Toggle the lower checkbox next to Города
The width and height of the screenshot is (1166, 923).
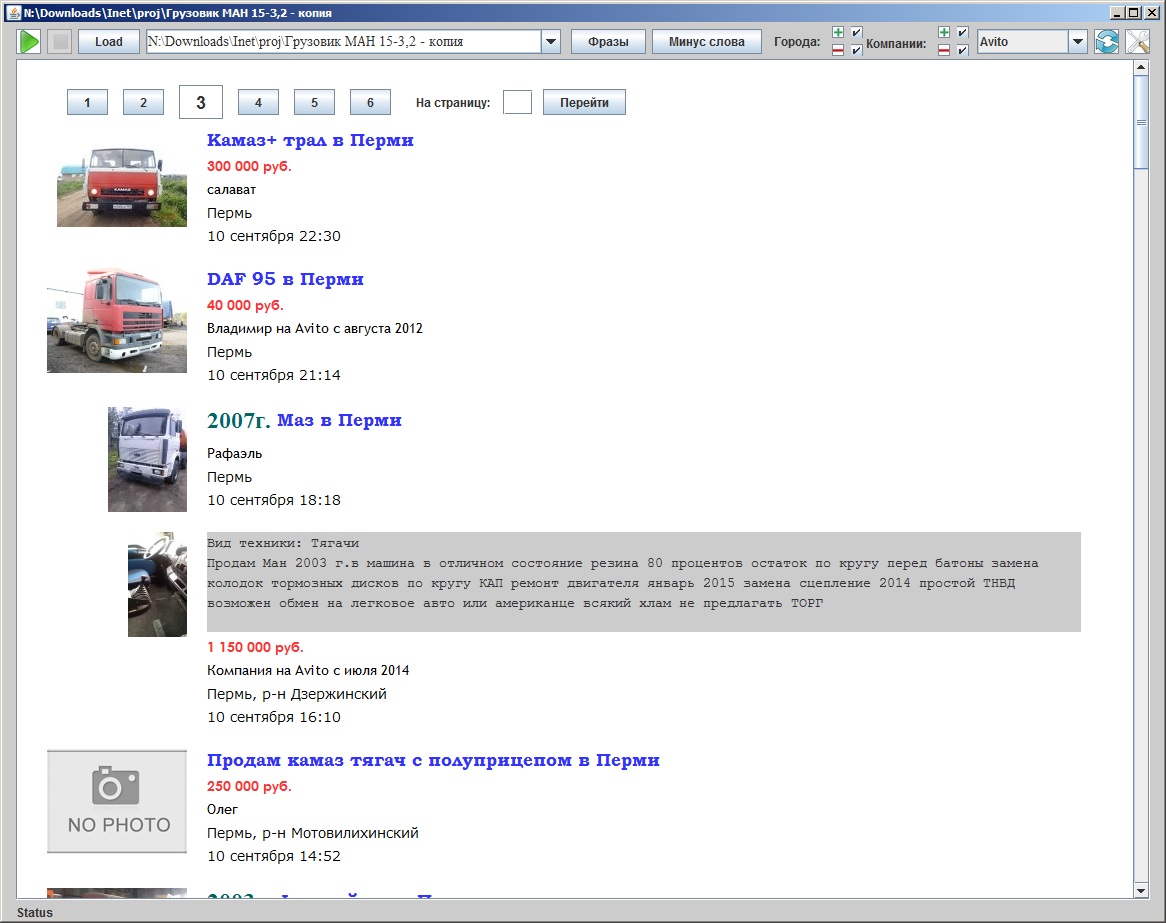[x=857, y=51]
